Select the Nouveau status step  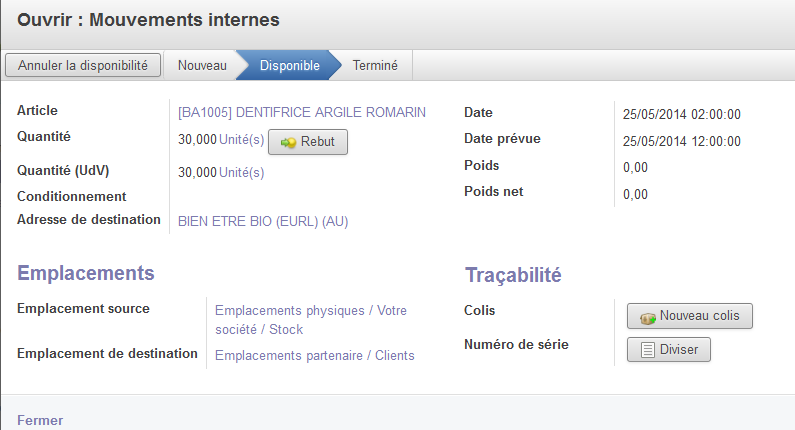click(202, 65)
